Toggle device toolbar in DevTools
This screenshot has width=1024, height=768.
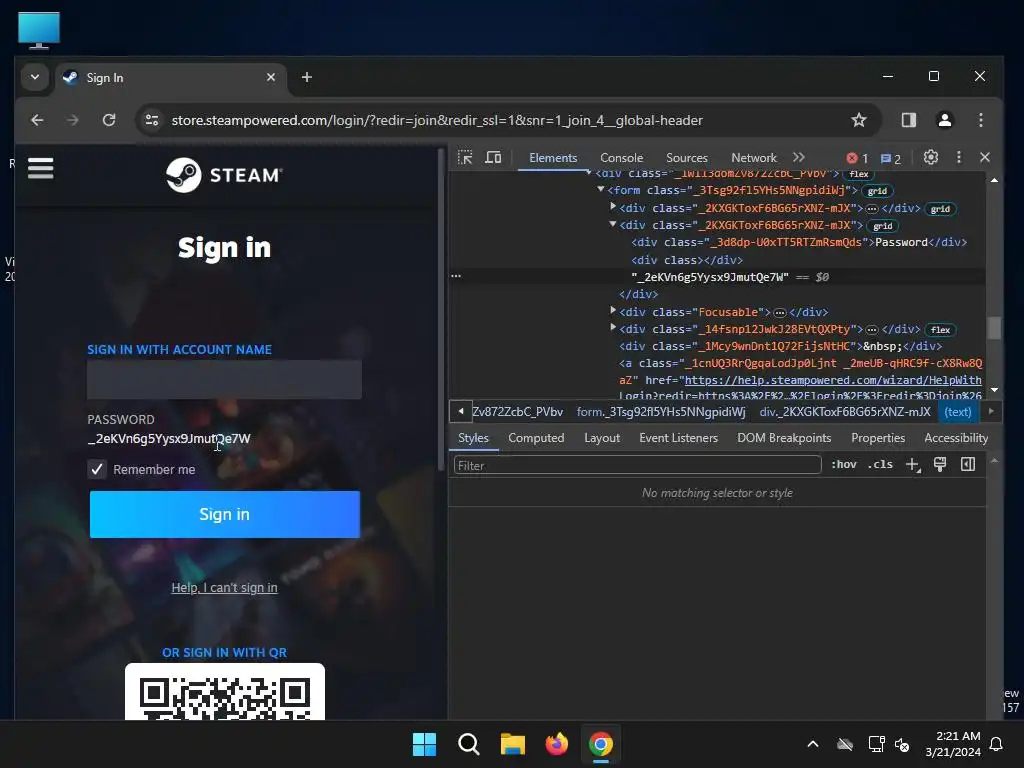[493, 157]
